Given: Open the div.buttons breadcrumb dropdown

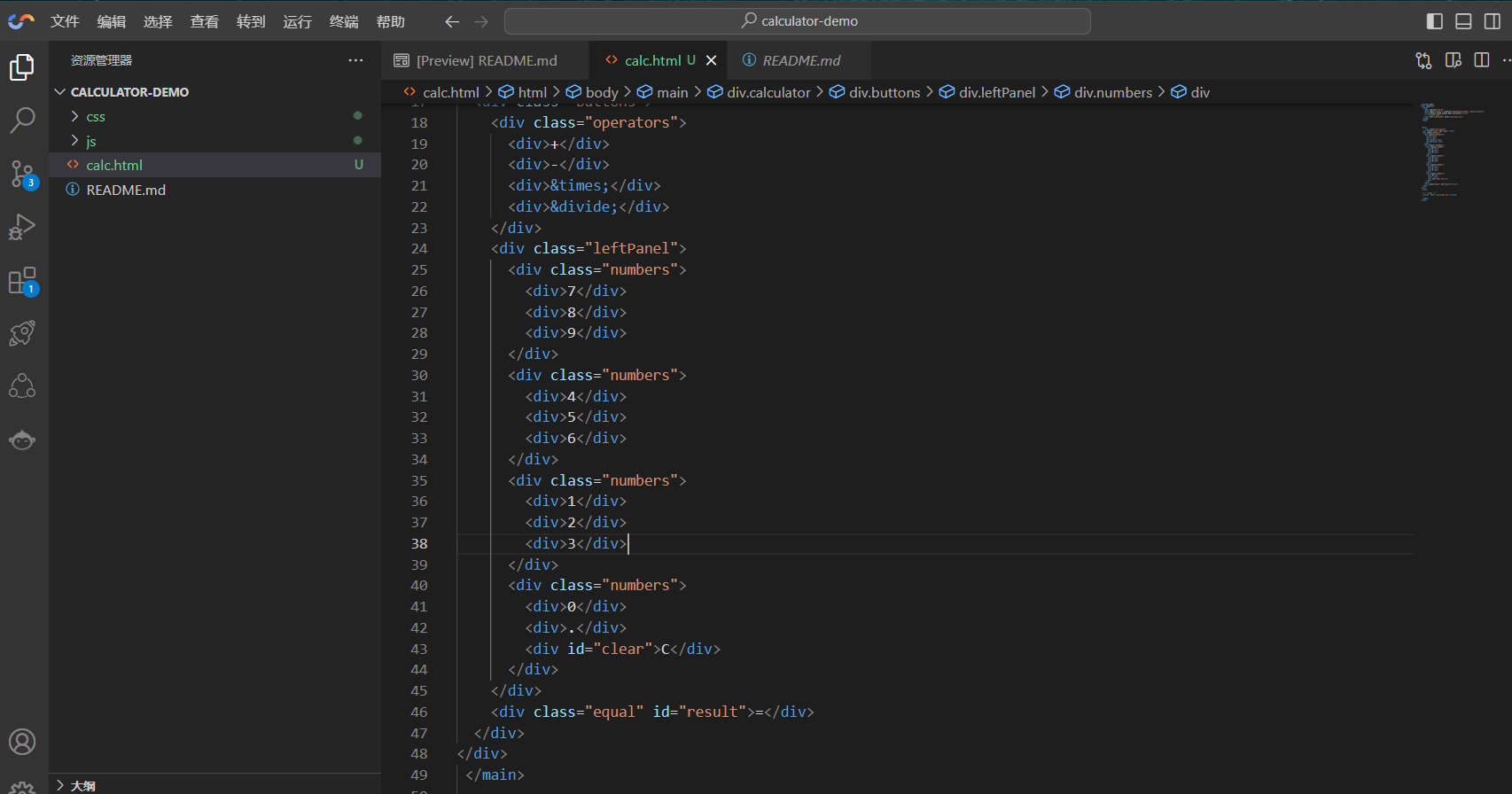Looking at the screenshot, I should click(875, 92).
